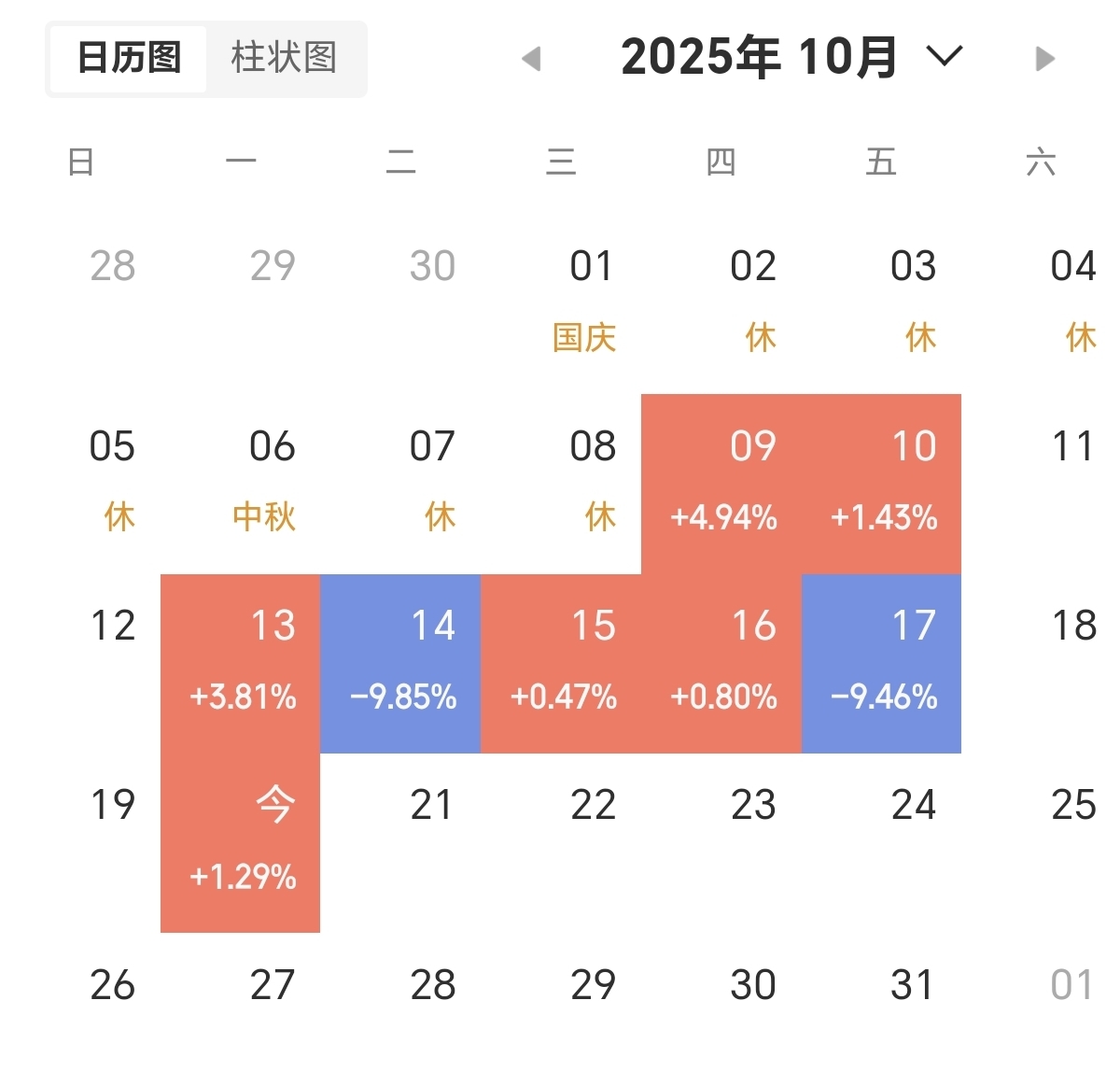The width and height of the screenshot is (1120, 1071).
Task: Go to the next month arrow
Action: coord(1045,59)
